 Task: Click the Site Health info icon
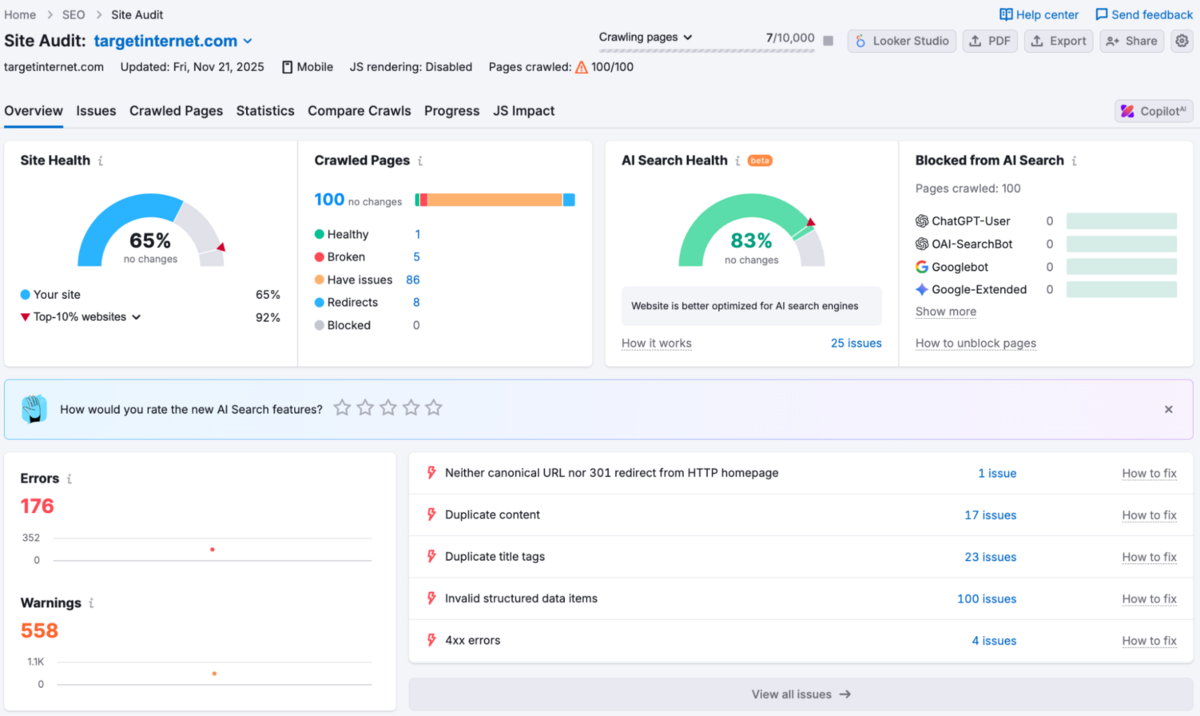[x=100, y=161]
